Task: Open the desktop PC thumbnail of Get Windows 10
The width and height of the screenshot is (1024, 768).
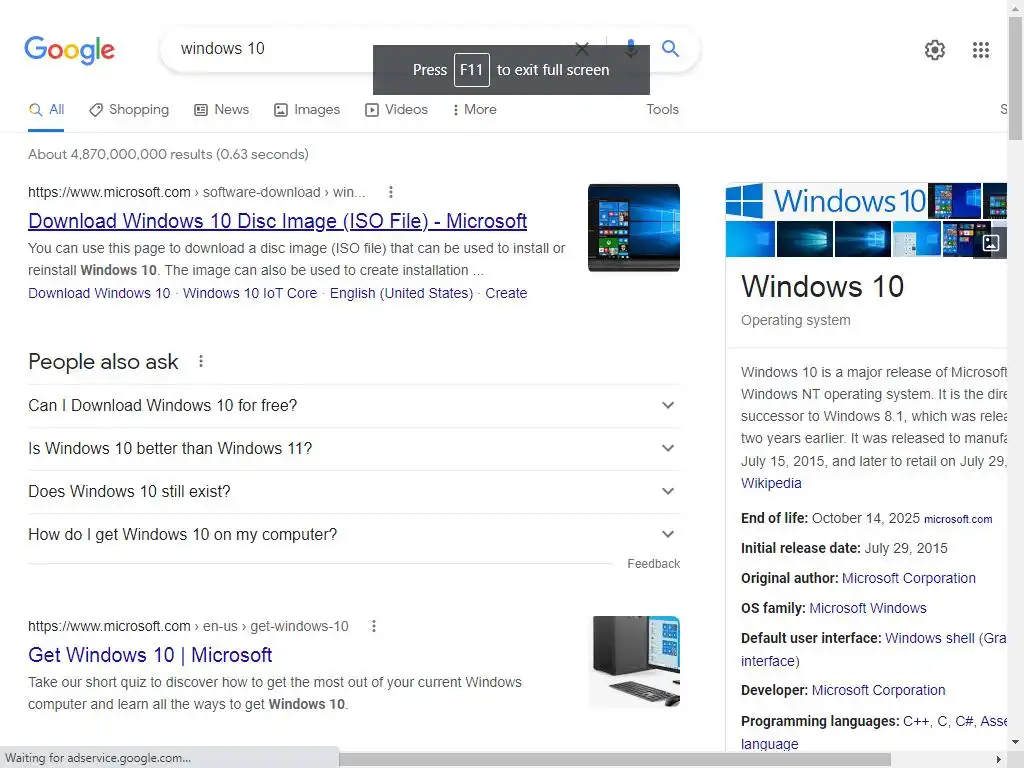Action: pos(633,661)
